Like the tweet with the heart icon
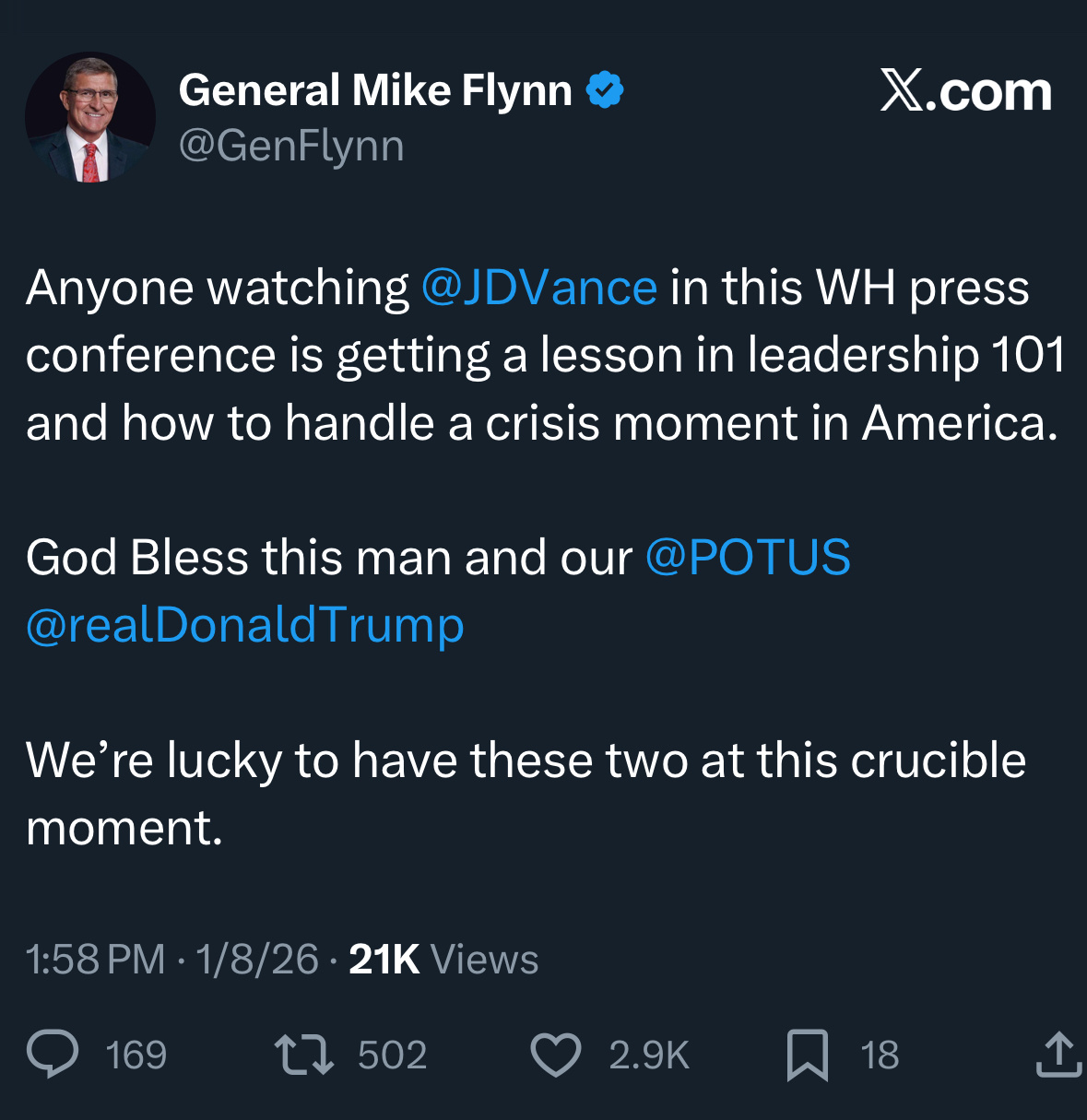The height and width of the screenshot is (1120, 1087). [556, 1055]
